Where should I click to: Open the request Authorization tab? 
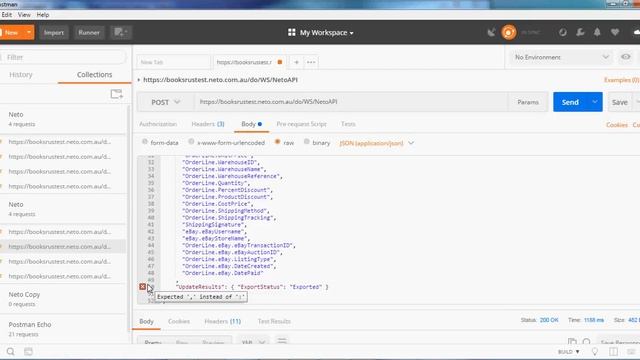point(158,124)
